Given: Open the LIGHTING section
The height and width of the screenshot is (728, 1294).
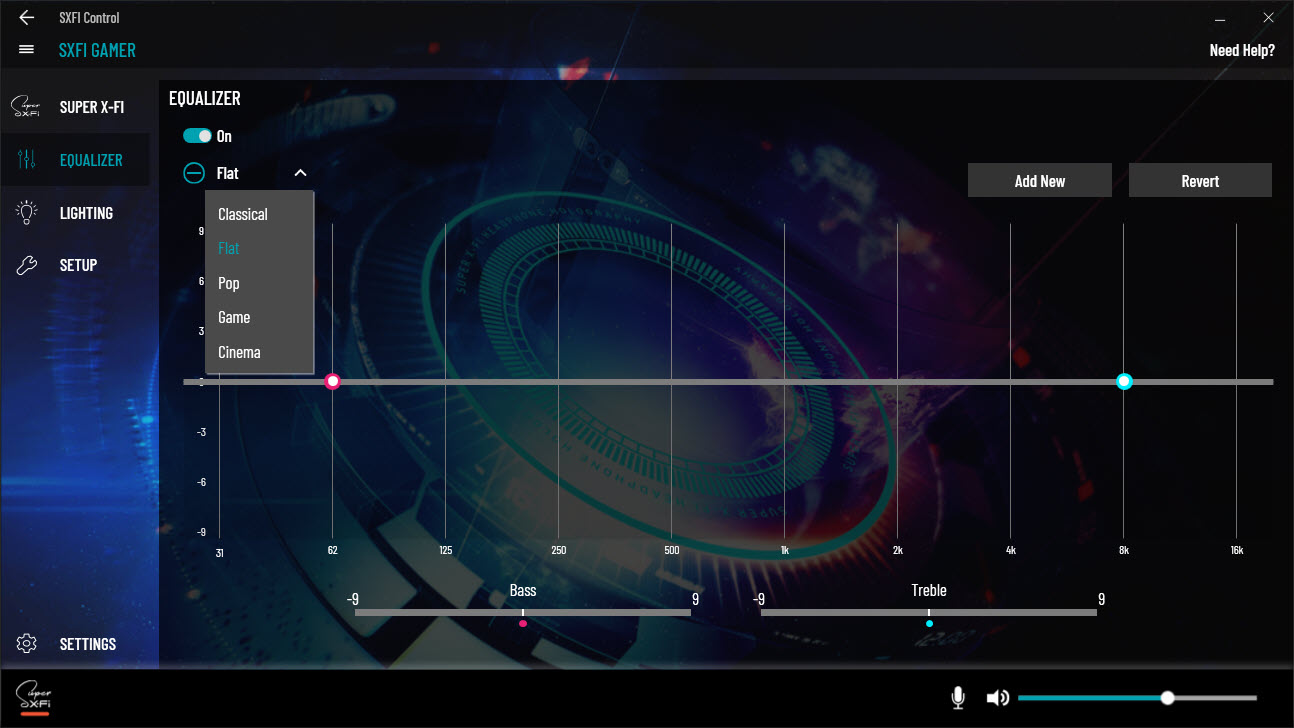Looking at the screenshot, I should click(x=86, y=213).
